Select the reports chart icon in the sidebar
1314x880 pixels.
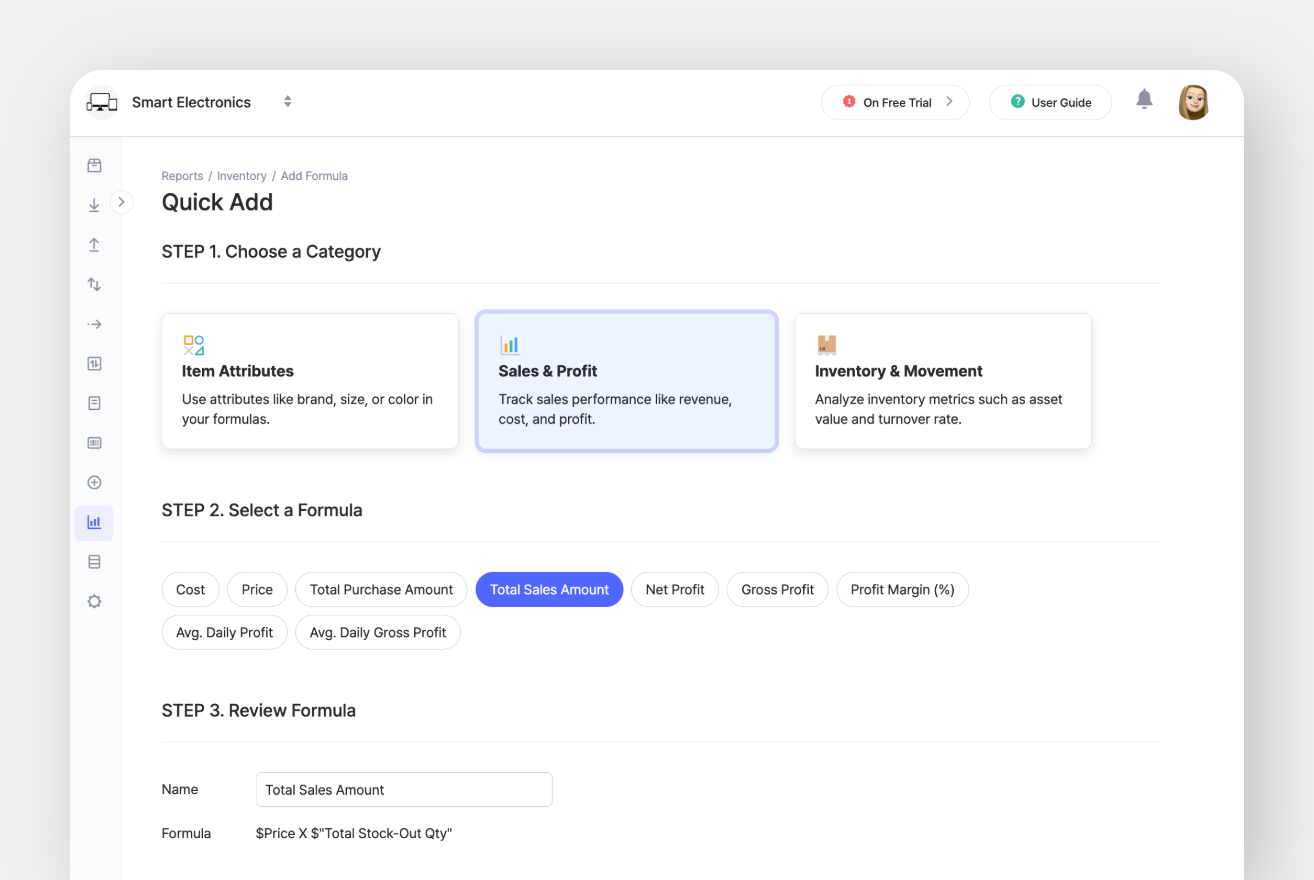(94, 522)
